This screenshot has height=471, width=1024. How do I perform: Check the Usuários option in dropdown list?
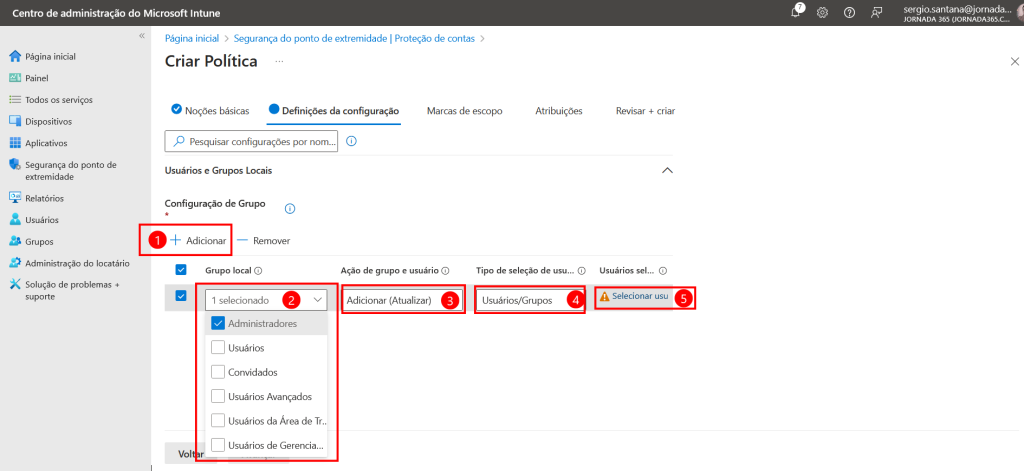click(x=219, y=348)
